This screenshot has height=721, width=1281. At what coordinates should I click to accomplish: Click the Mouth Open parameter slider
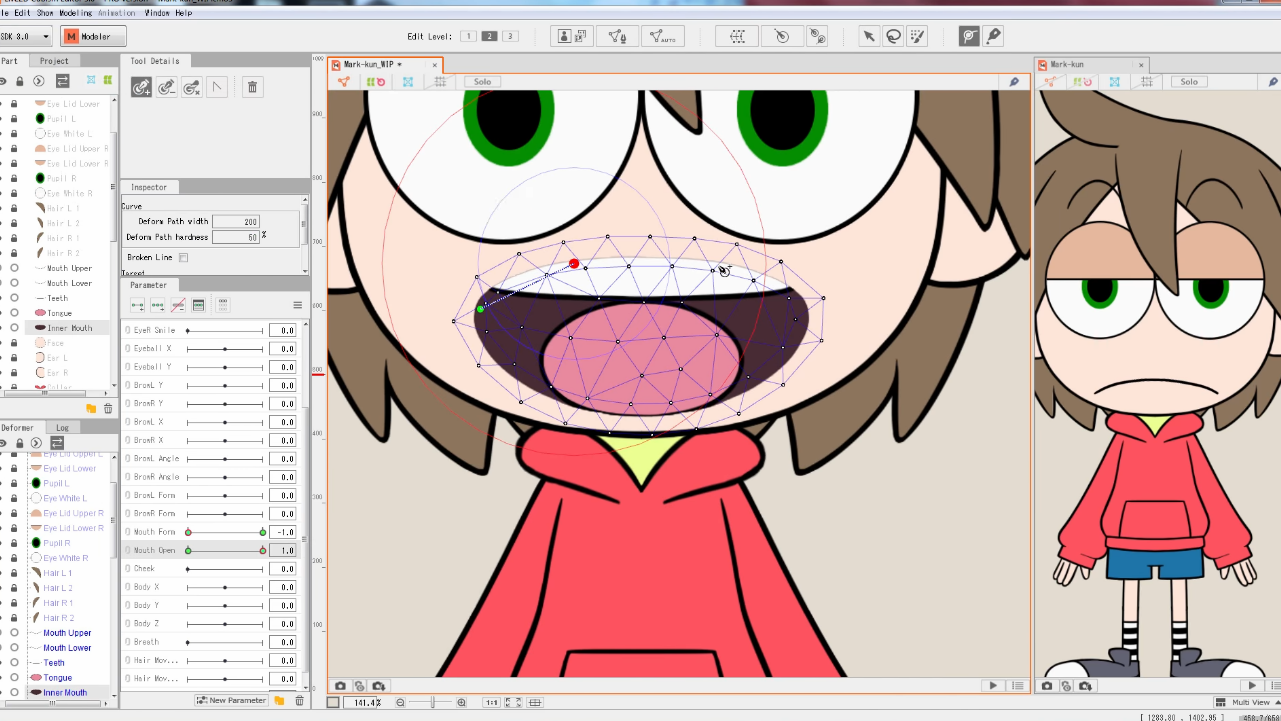pos(225,550)
